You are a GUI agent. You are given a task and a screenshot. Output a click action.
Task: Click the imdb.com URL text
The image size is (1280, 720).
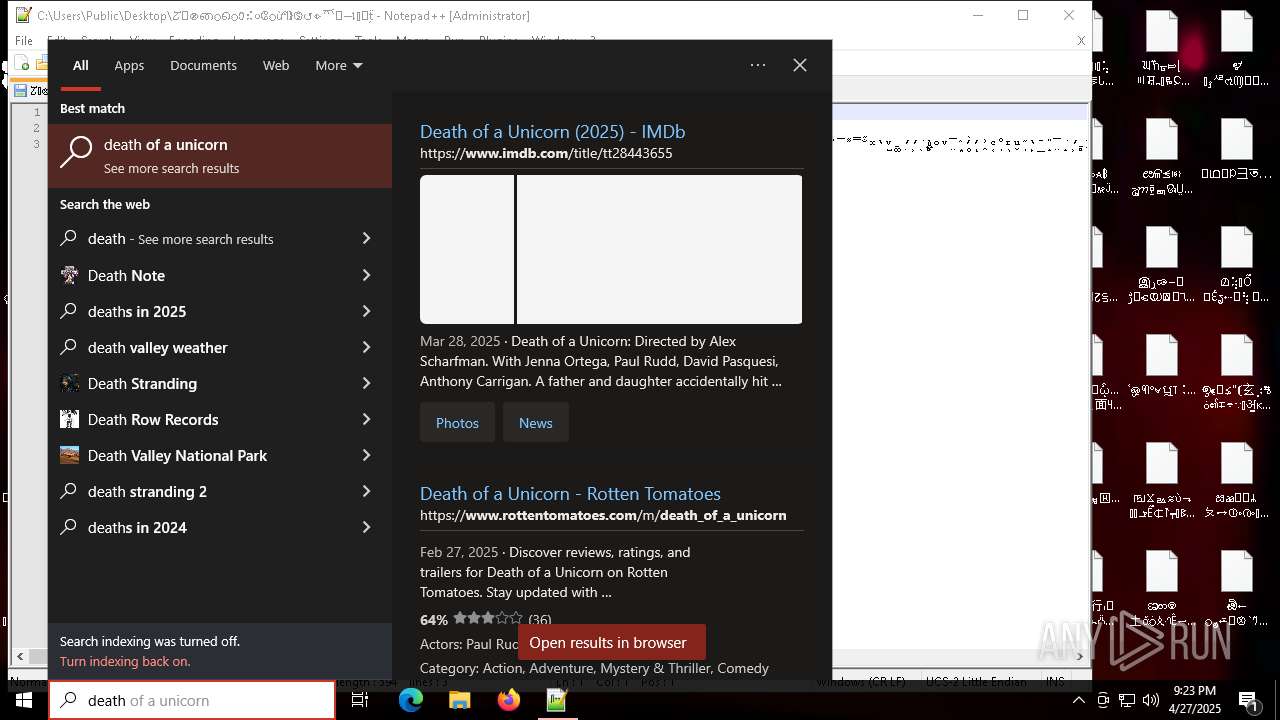(546, 153)
